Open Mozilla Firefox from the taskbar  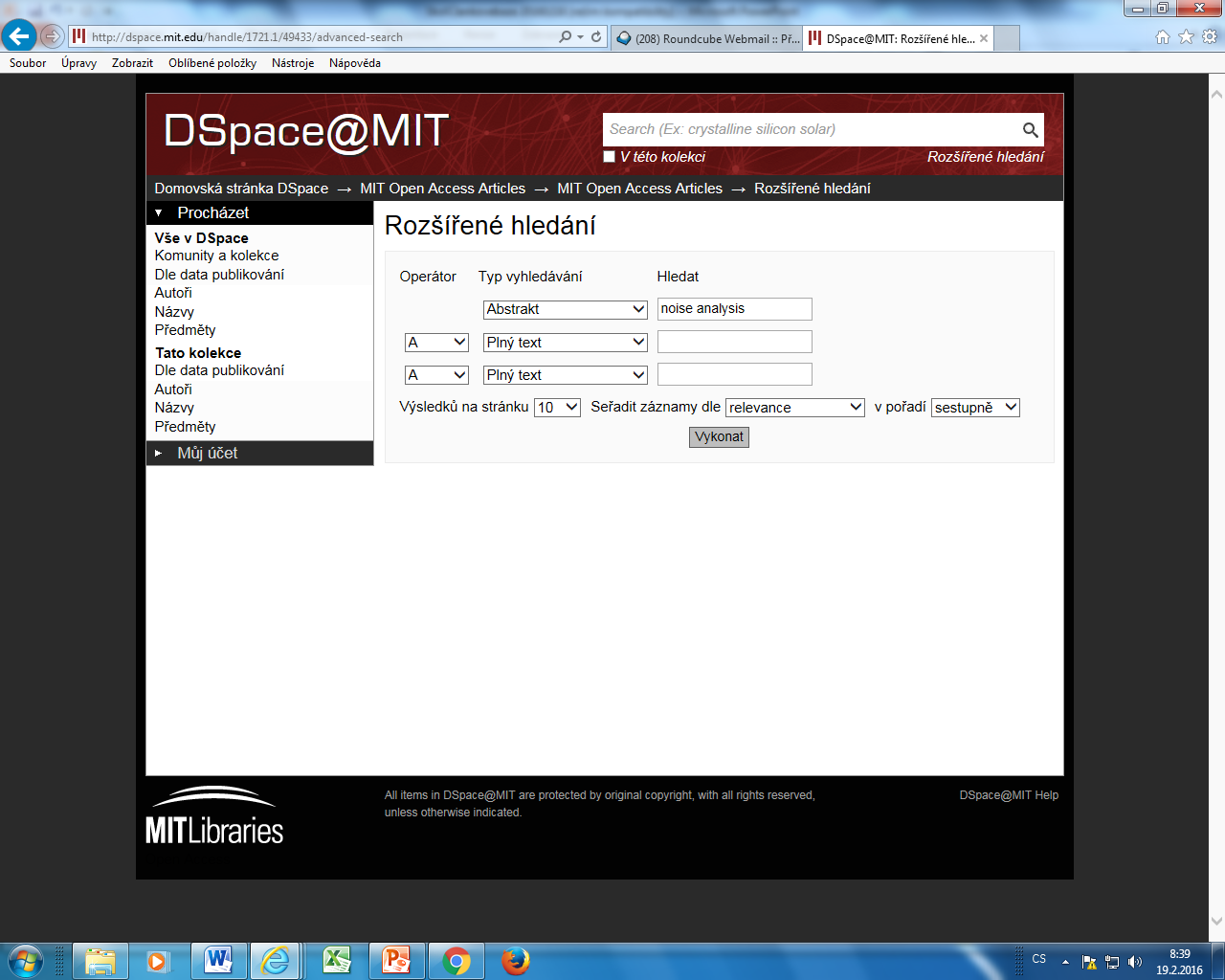click(516, 961)
